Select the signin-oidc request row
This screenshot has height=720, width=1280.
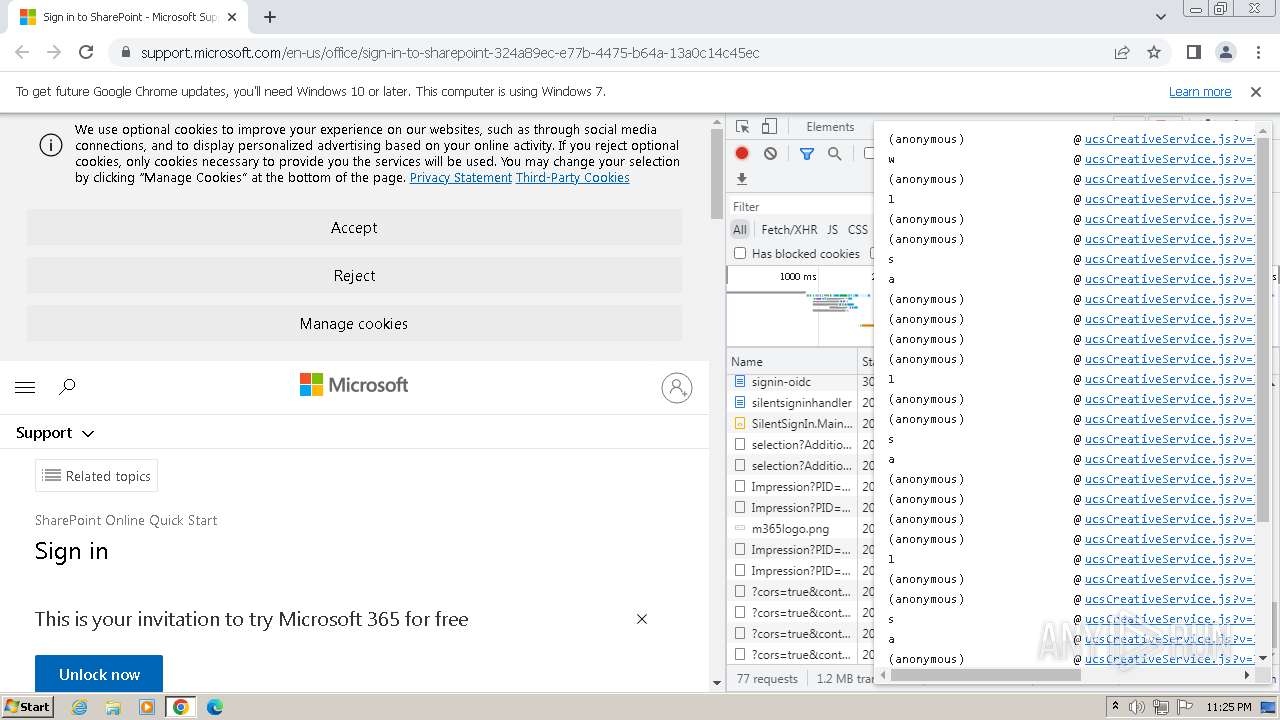tap(792, 381)
